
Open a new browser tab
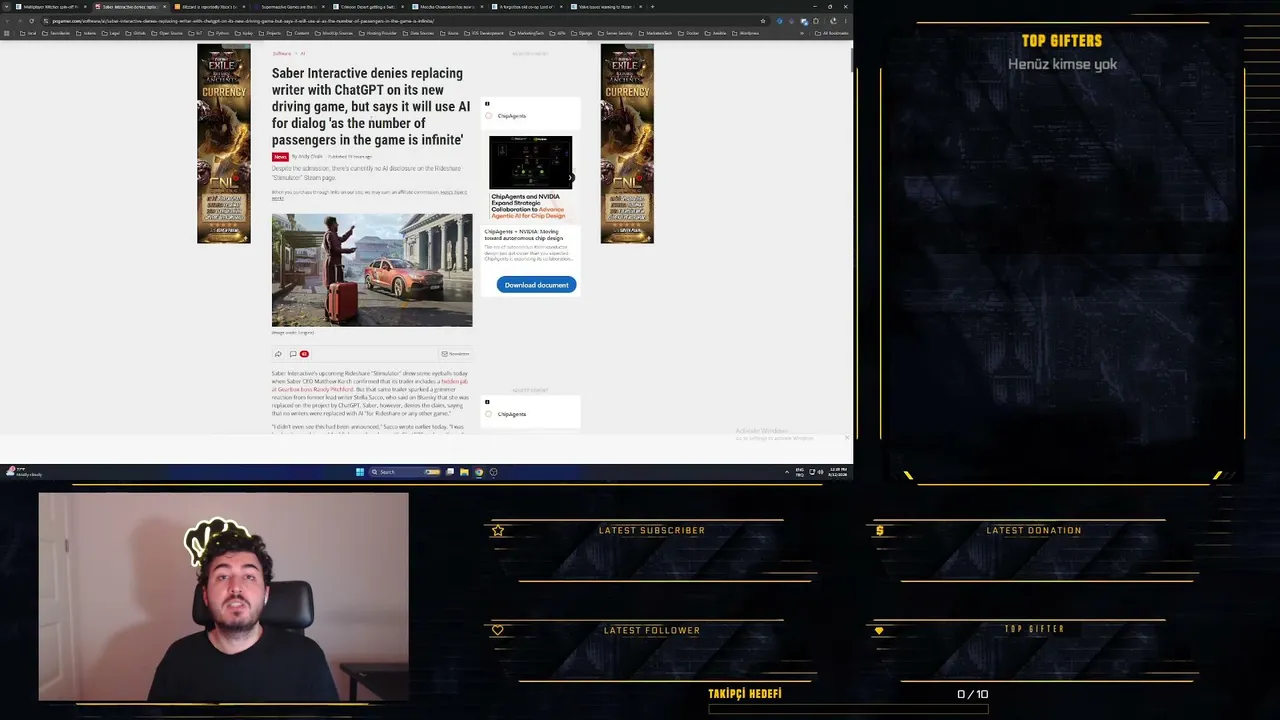[653, 7]
